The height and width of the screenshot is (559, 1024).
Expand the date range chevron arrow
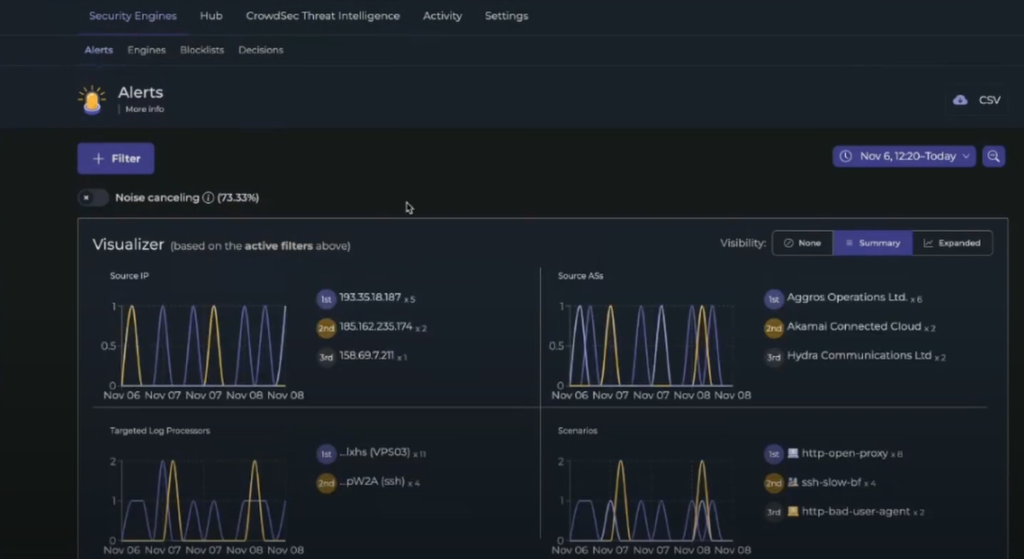pyautogui.click(x=966, y=156)
